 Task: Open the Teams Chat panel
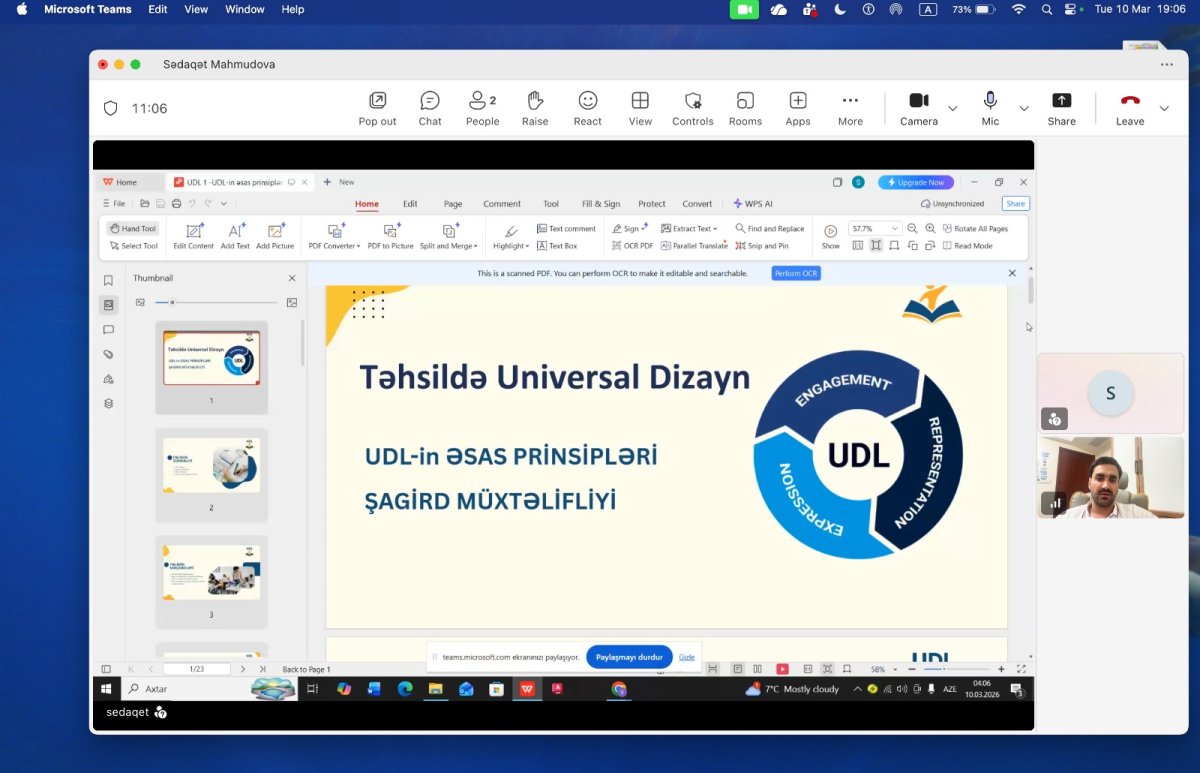click(430, 108)
